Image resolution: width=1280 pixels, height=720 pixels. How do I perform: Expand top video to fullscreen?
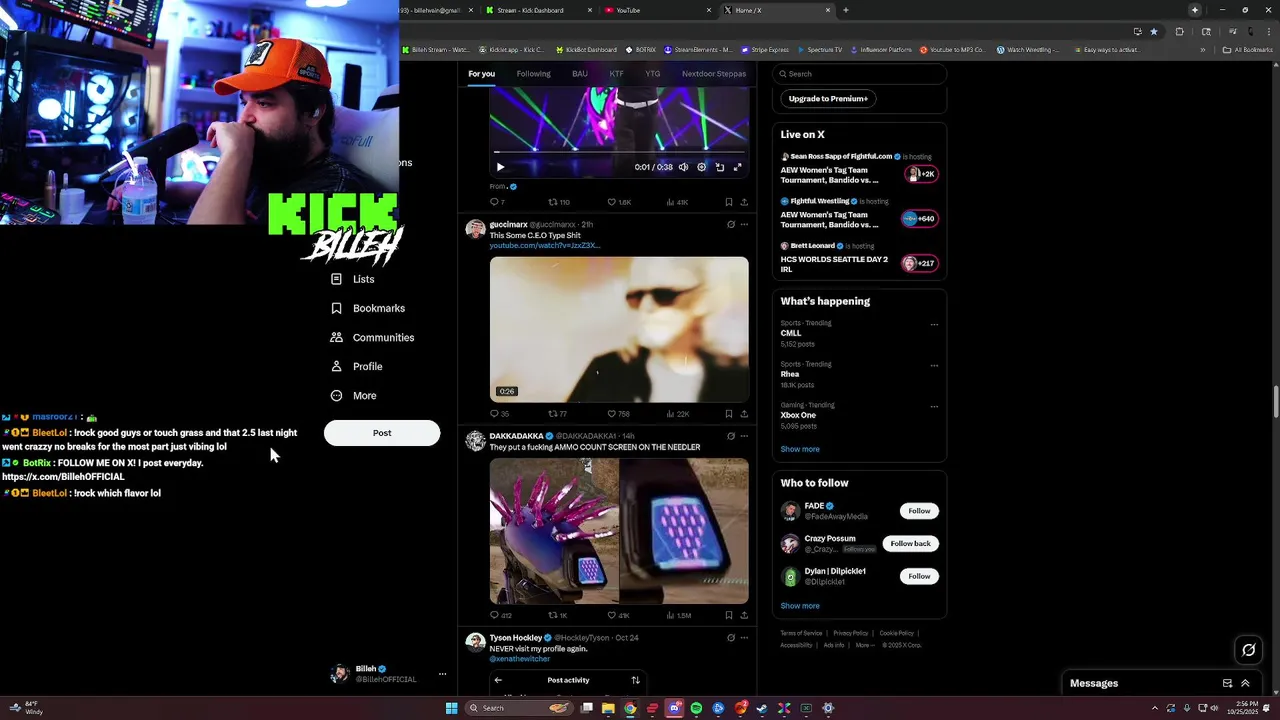coord(738,167)
